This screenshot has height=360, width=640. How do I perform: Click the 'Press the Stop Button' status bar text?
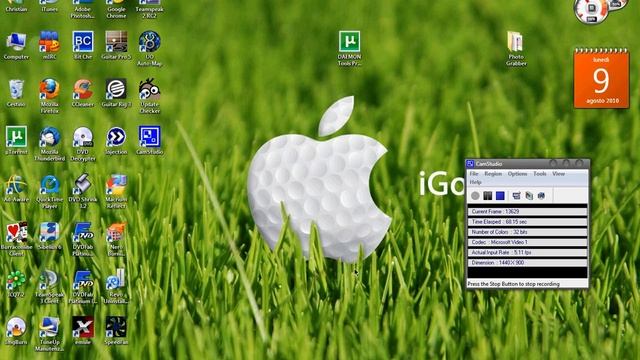coord(513,284)
